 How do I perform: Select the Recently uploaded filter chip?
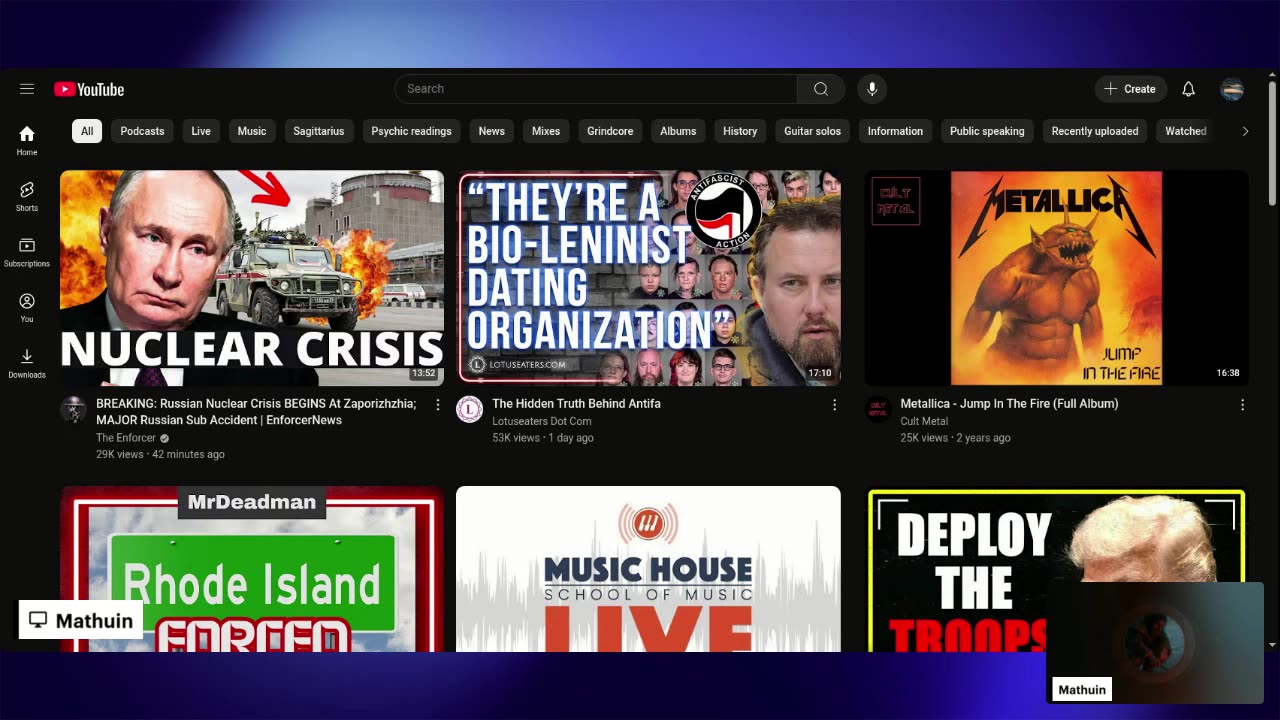[1095, 131]
